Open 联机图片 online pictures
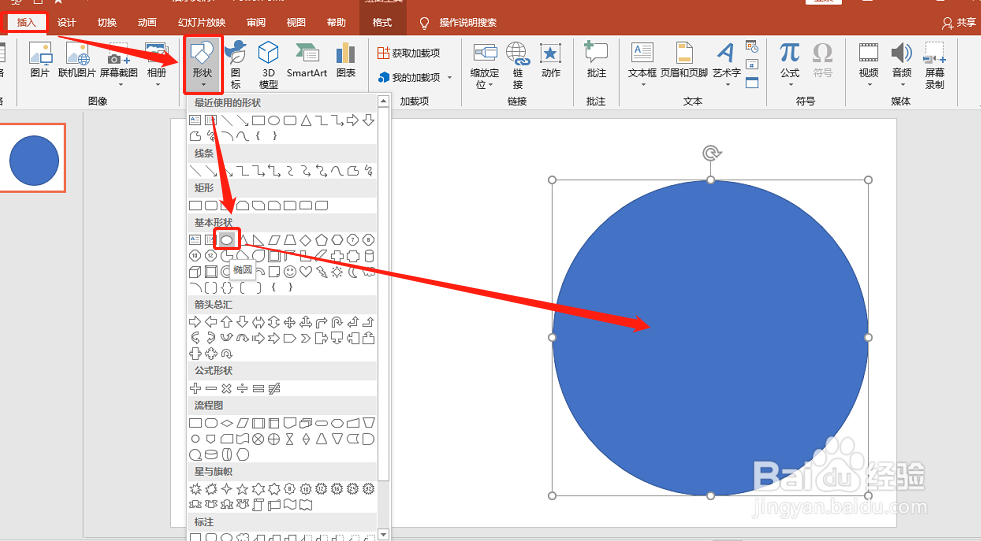The height and width of the screenshot is (541, 981). point(77,60)
